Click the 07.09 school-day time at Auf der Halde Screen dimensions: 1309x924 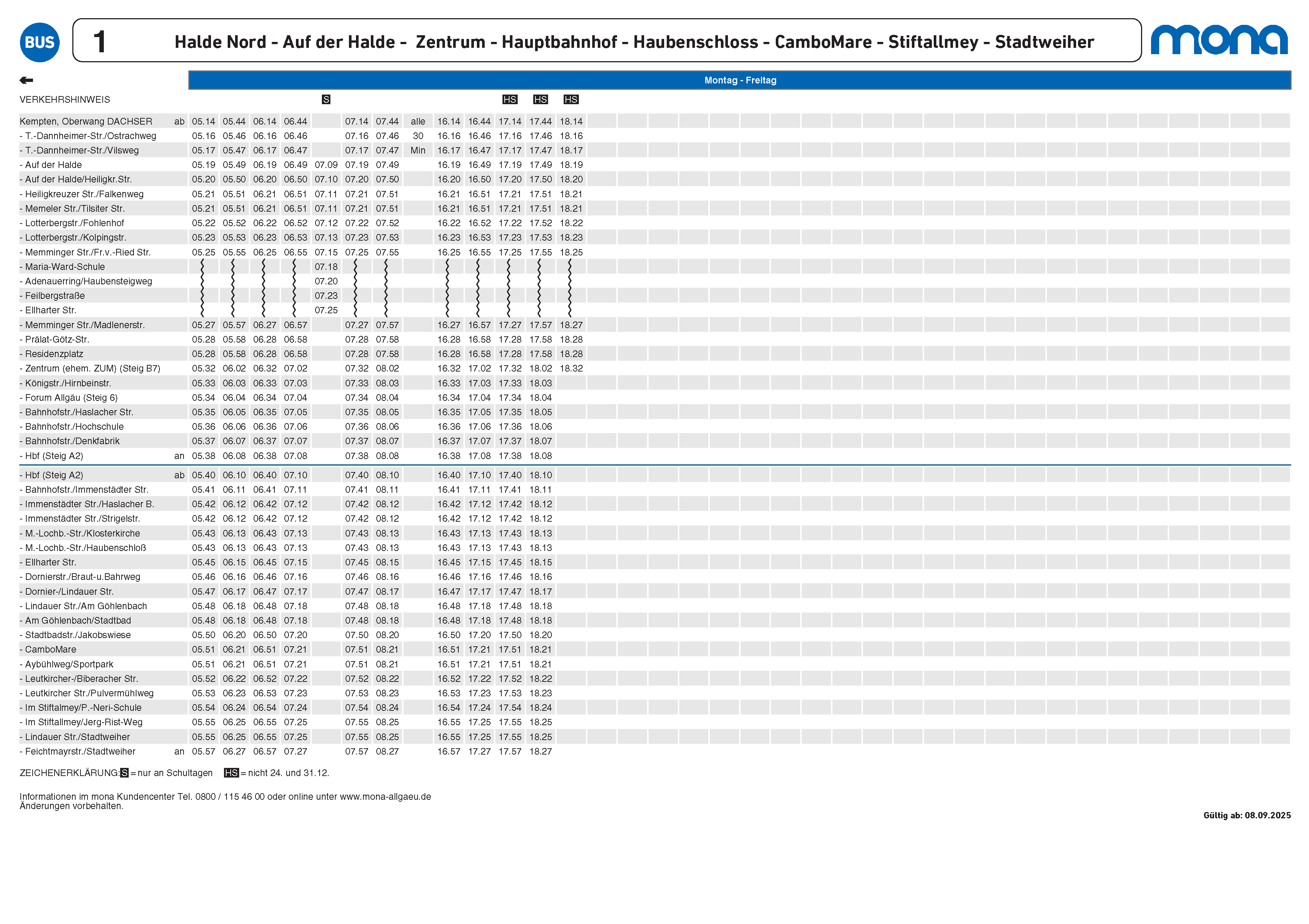pyautogui.click(x=326, y=165)
